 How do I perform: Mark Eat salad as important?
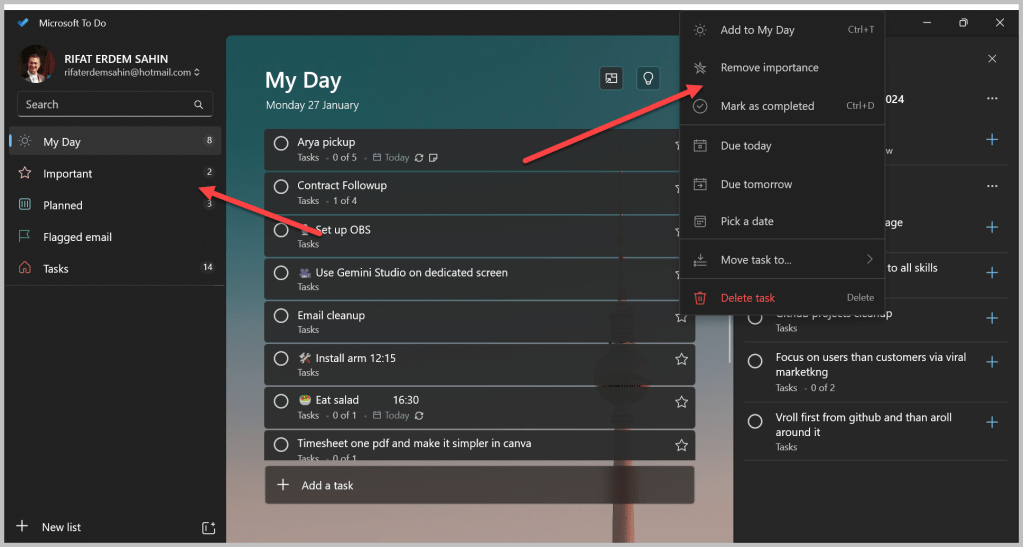point(681,402)
